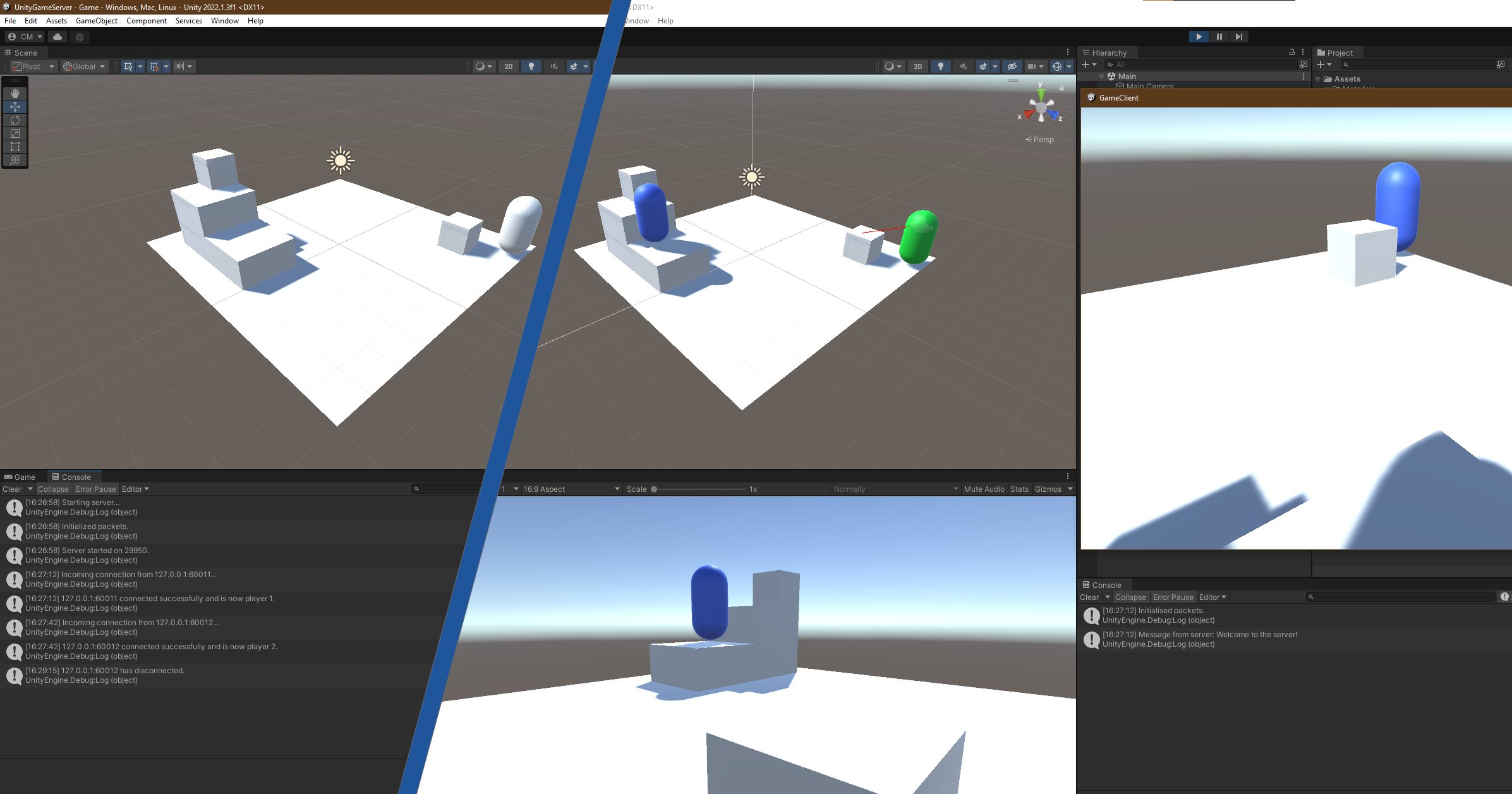Click Clear in left Console
Image resolution: width=1512 pixels, height=794 pixels.
pyautogui.click(x=12, y=489)
